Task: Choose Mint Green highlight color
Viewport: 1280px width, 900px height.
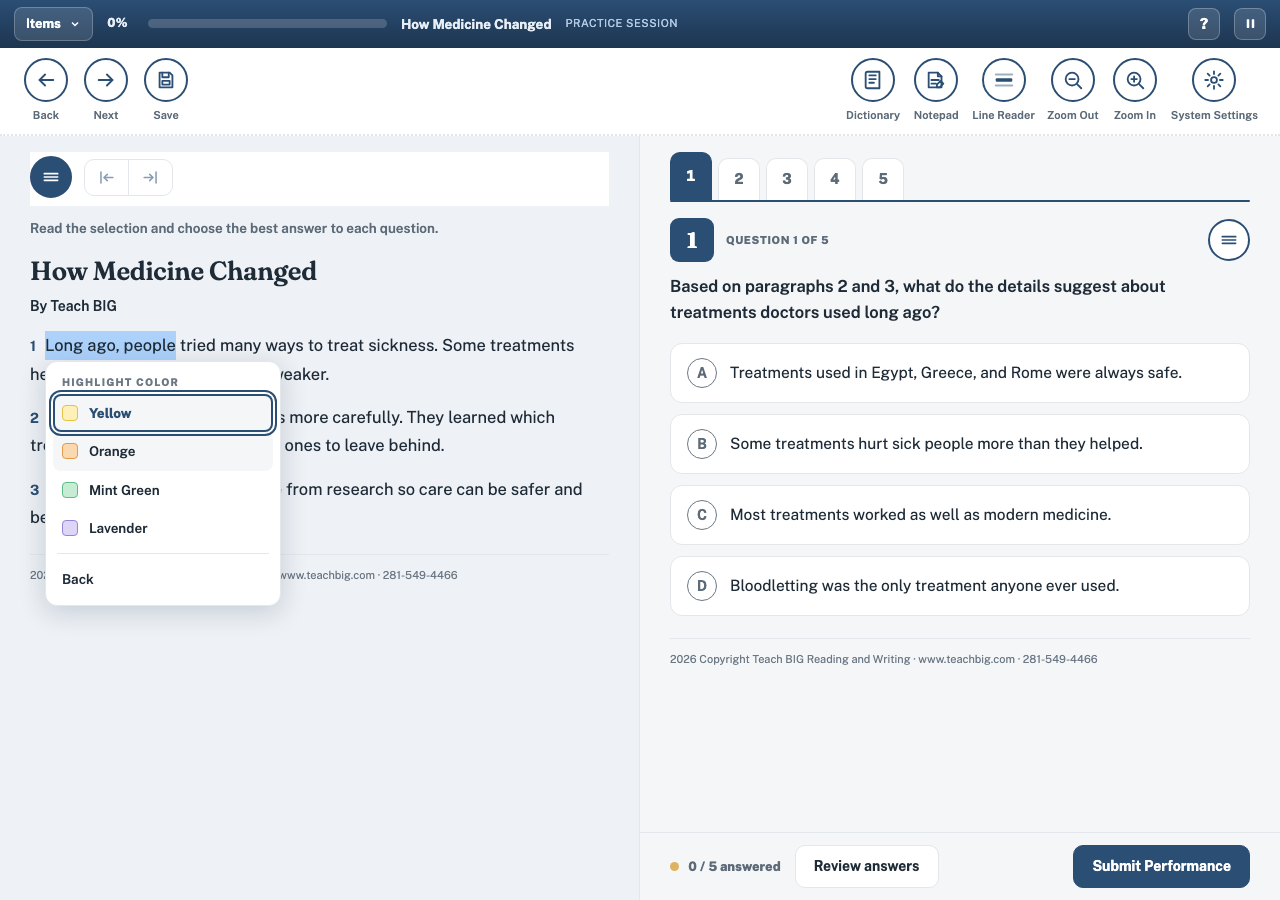Action: coord(163,490)
